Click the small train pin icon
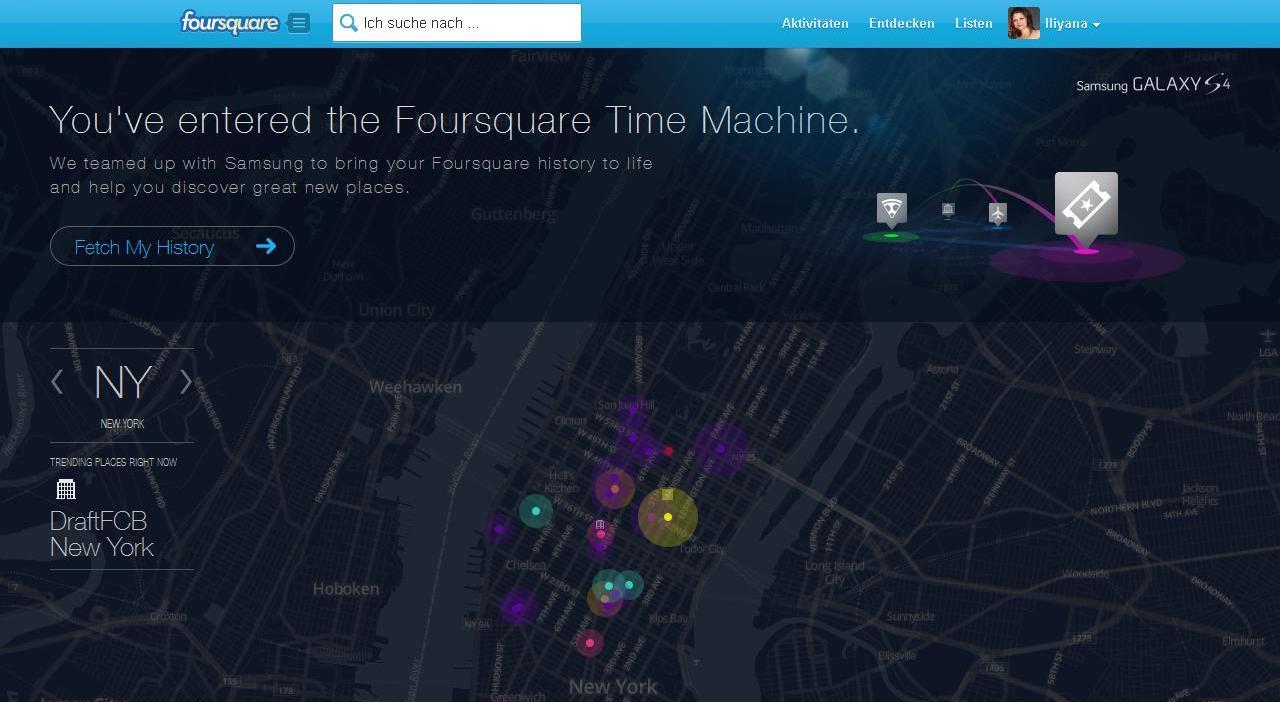 pos(948,210)
